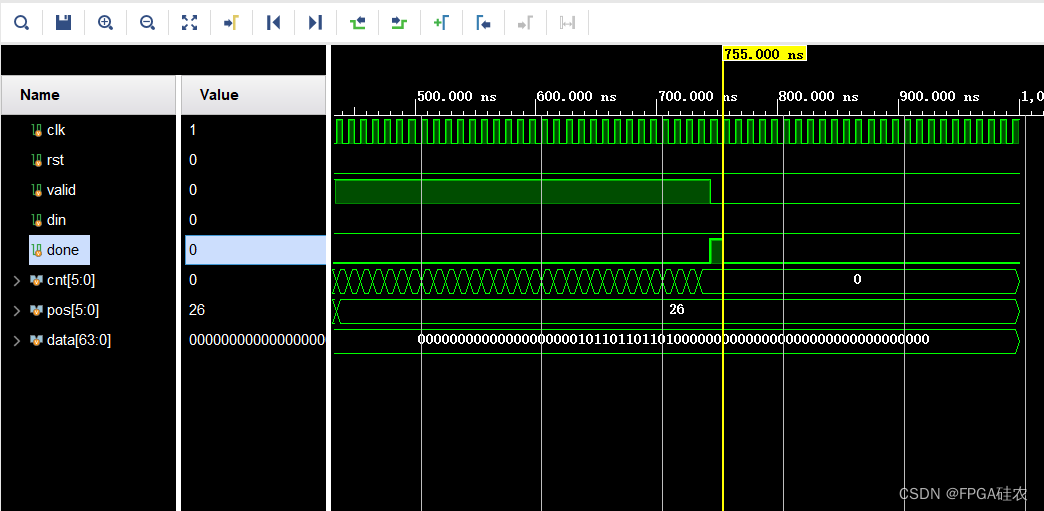Open the Search tool in waveform toolbar
Viewport: 1044px width, 511px height.
21,23
